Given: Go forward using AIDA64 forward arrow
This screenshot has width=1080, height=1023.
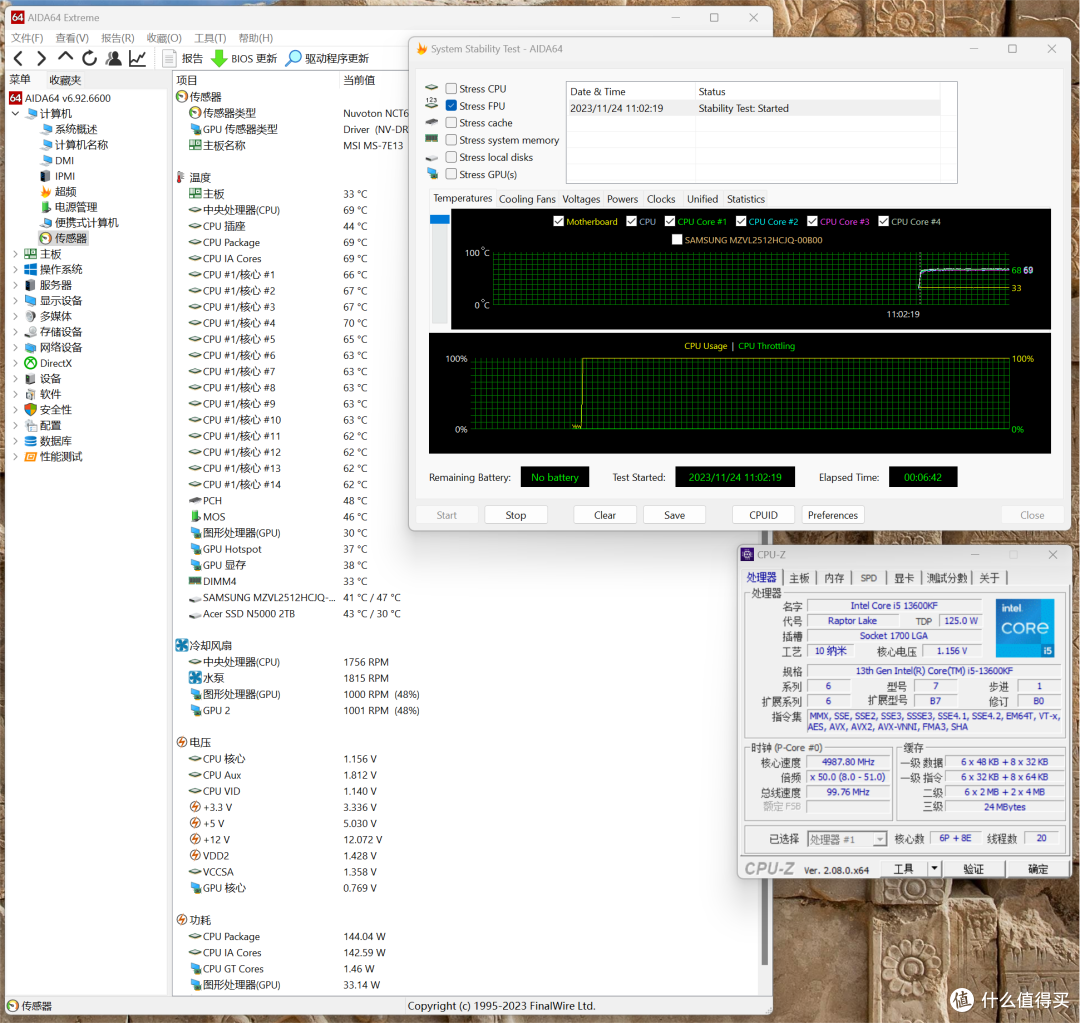Looking at the screenshot, I should (x=41, y=59).
